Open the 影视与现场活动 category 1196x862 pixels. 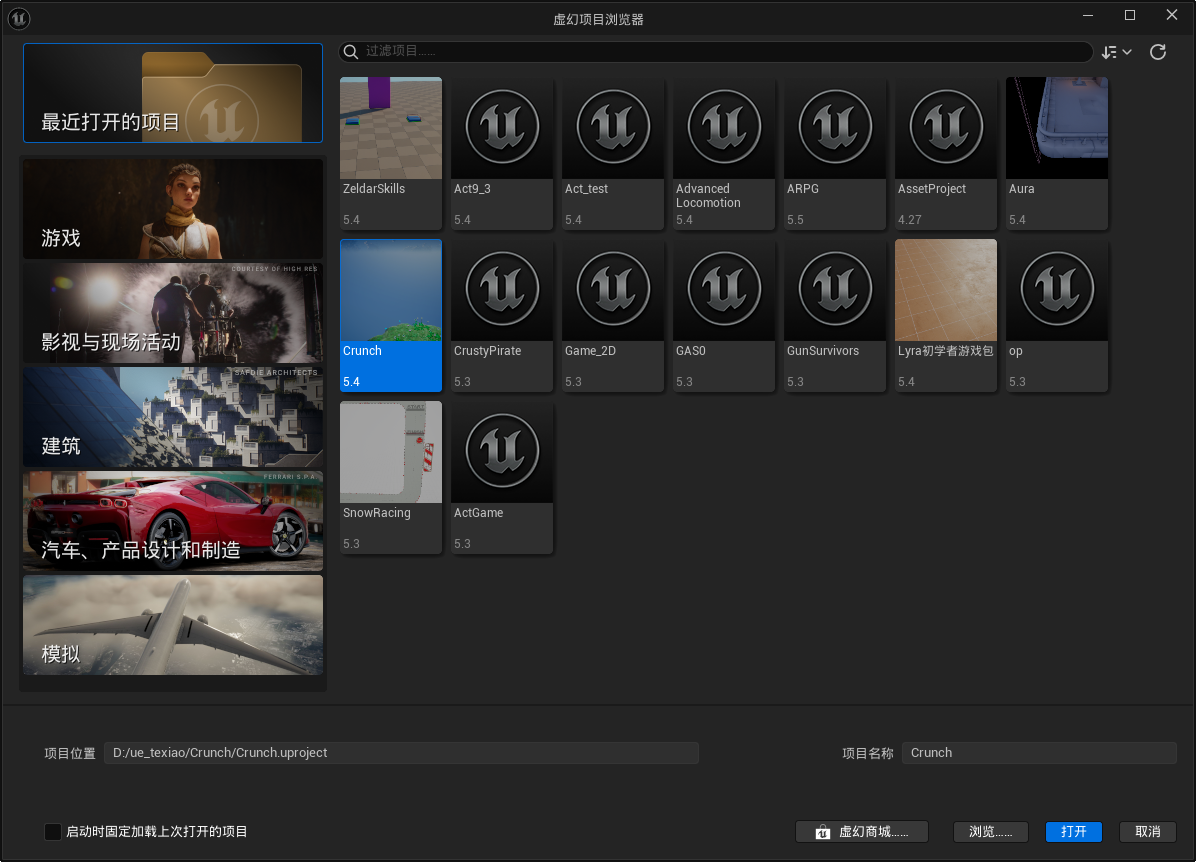point(173,313)
